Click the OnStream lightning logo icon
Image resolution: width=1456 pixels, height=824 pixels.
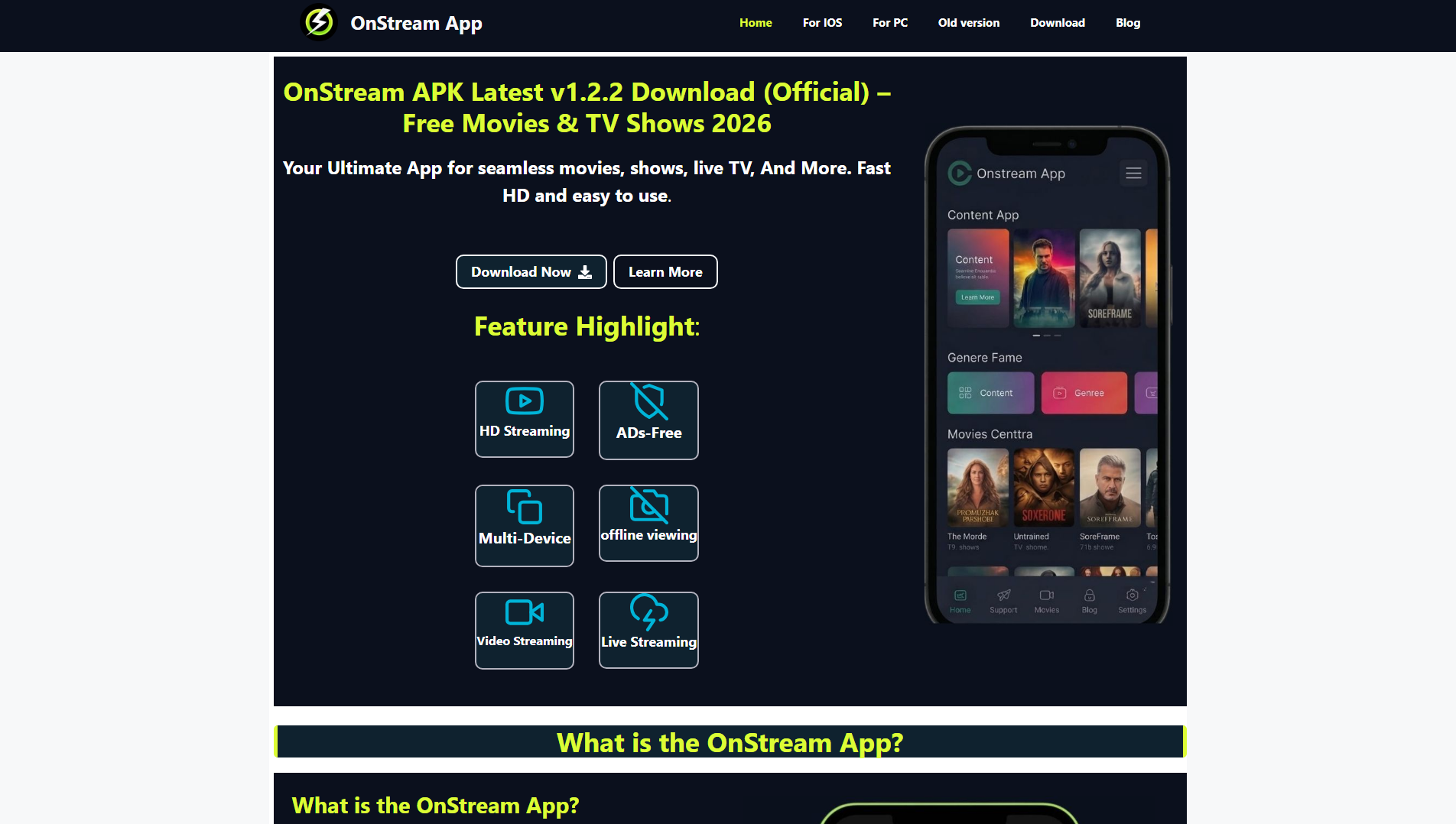[319, 22]
